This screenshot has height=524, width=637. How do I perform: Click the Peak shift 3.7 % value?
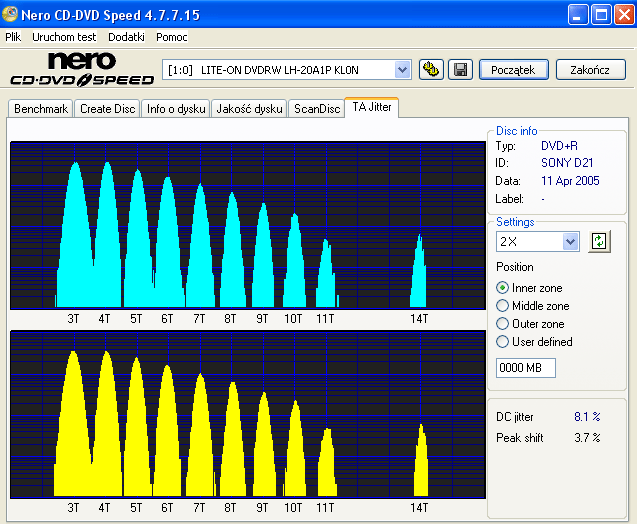[x=587, y=438]
